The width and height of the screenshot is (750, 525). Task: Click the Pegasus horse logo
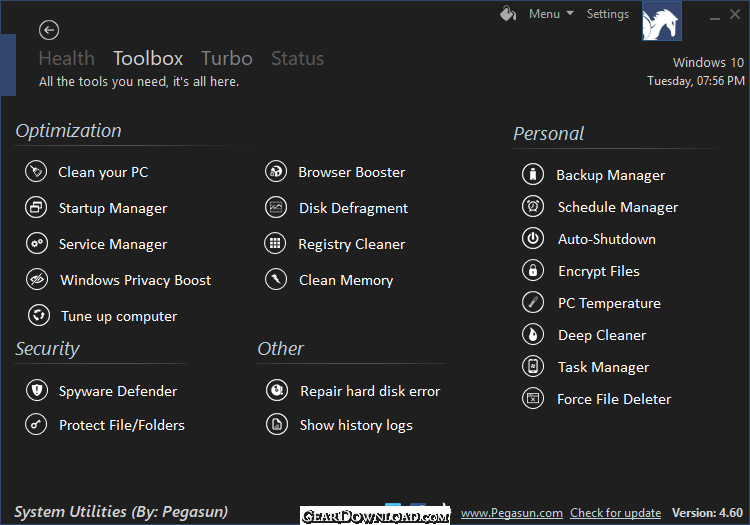pyautogui.click(x=662, y=21)
